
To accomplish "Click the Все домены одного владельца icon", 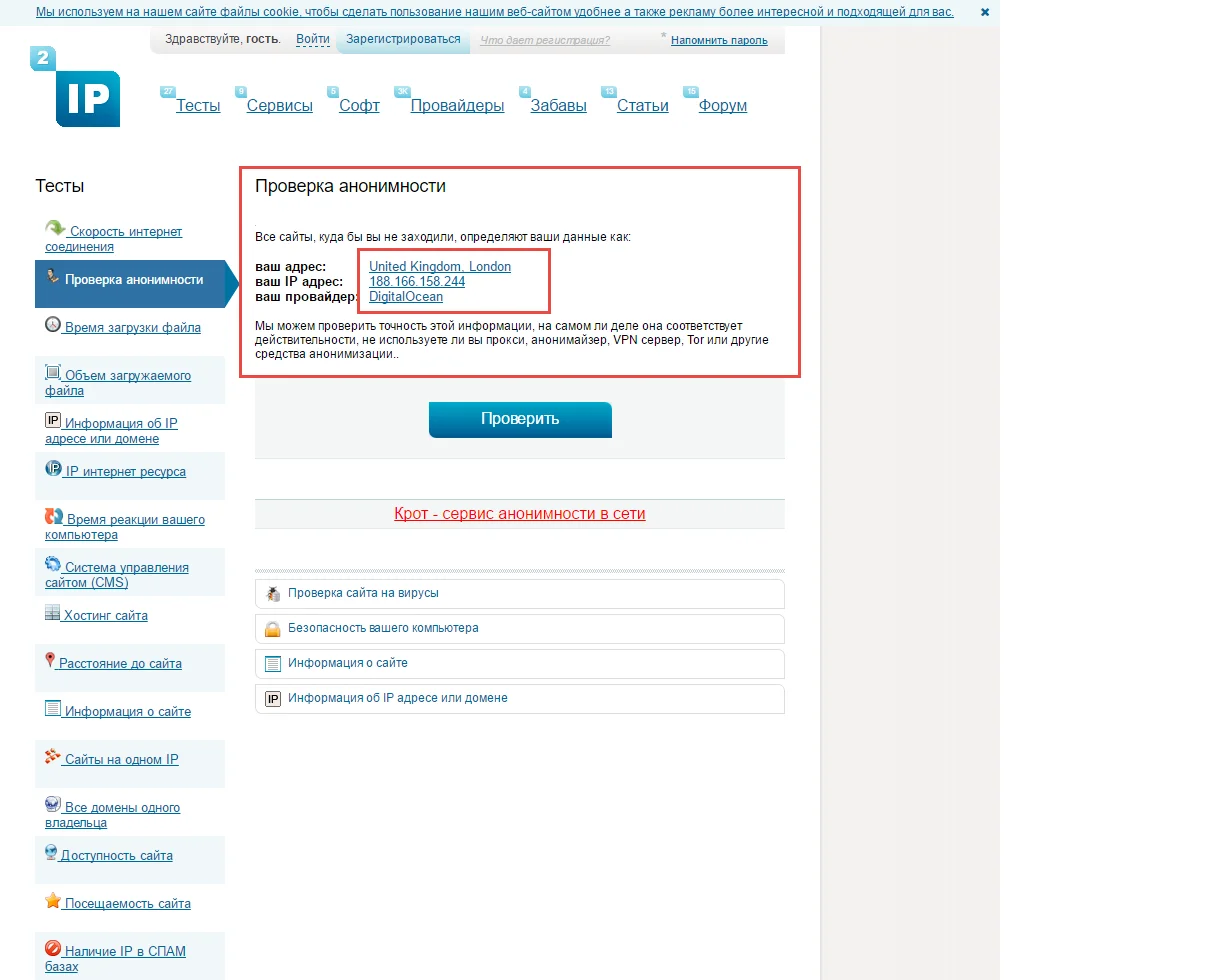I will [x=53, y=804].
